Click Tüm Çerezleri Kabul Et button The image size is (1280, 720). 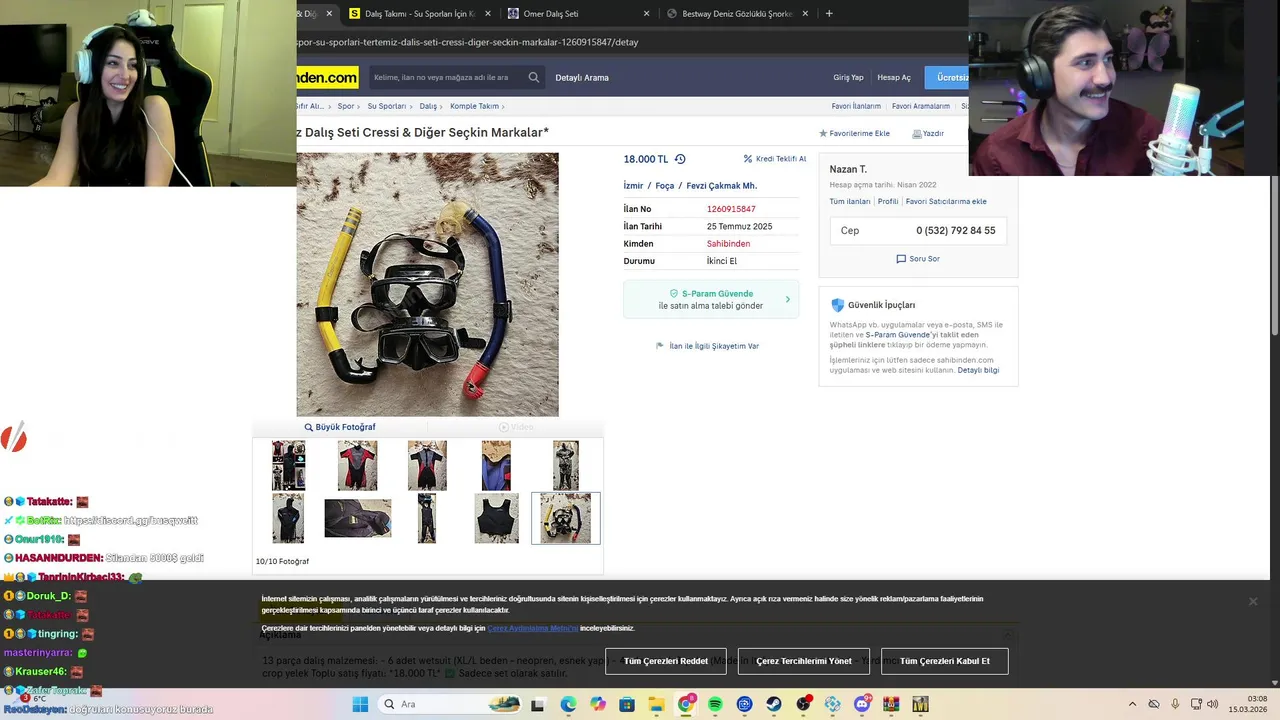[944, 661]
